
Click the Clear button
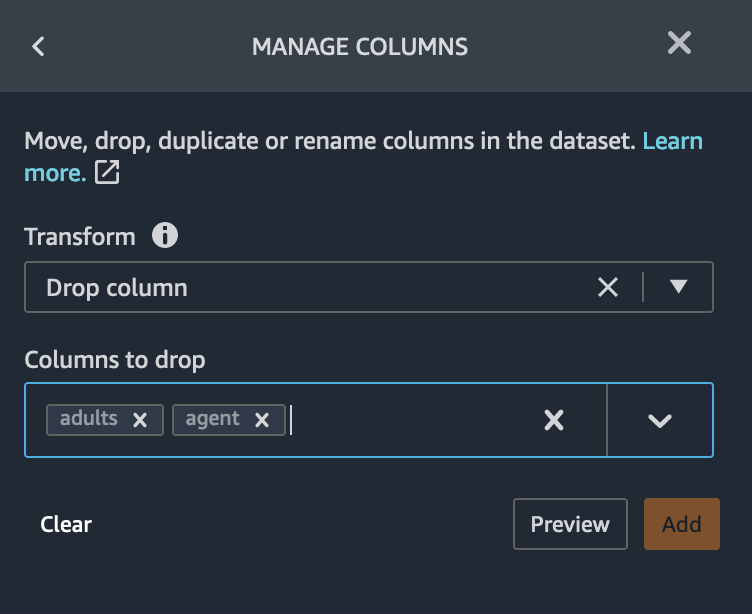click(66, 524)
